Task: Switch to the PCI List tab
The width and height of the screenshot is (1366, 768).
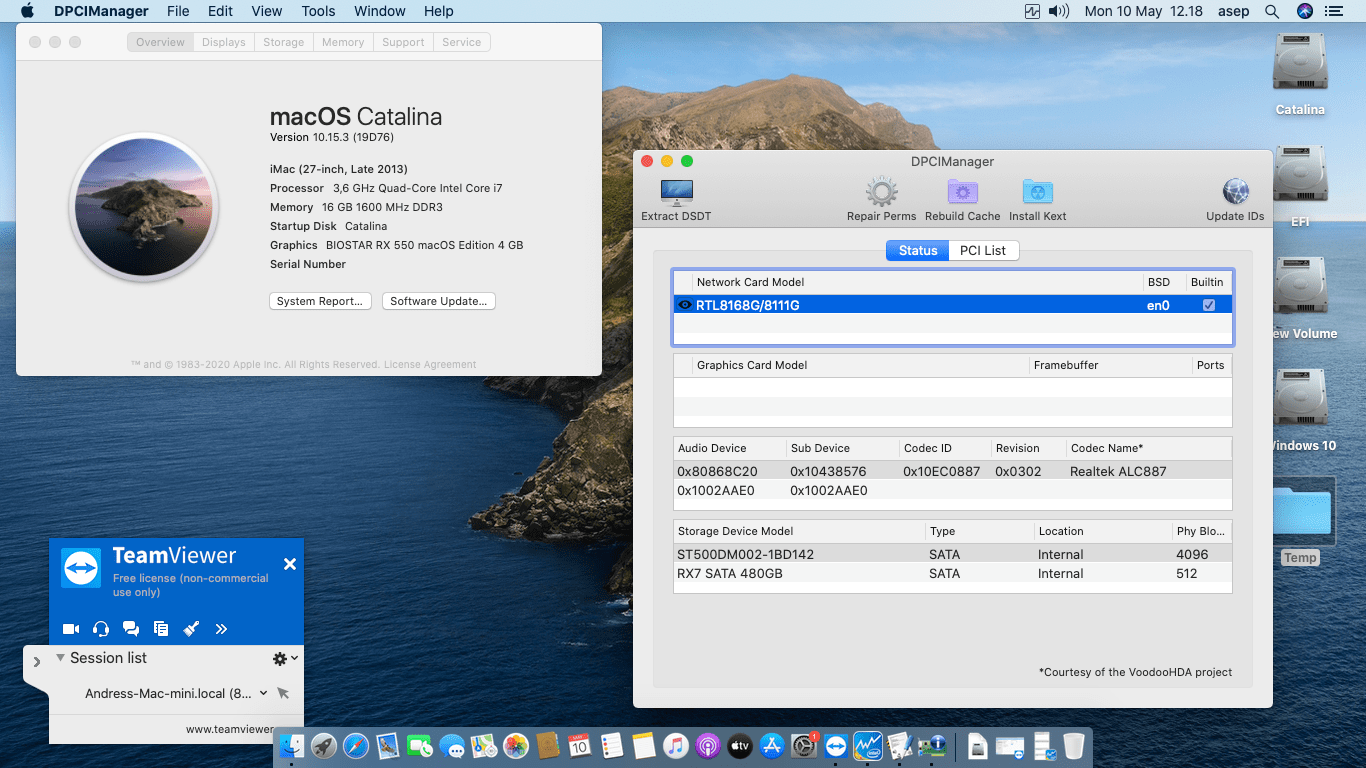Action: tap(983, 250)
